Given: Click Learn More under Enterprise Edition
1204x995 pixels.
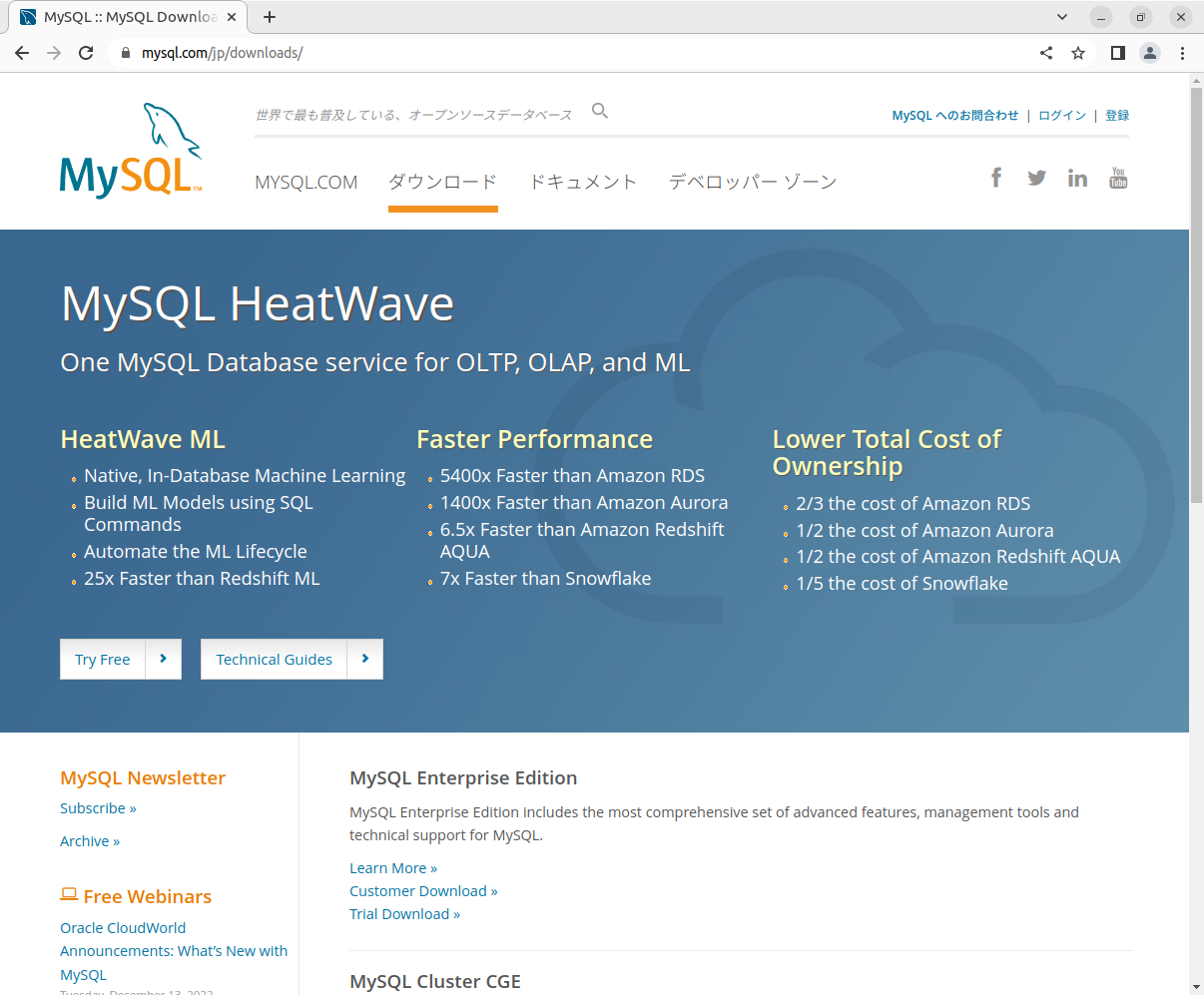Looking at the screenshot, I should click(x=393, y=868).
